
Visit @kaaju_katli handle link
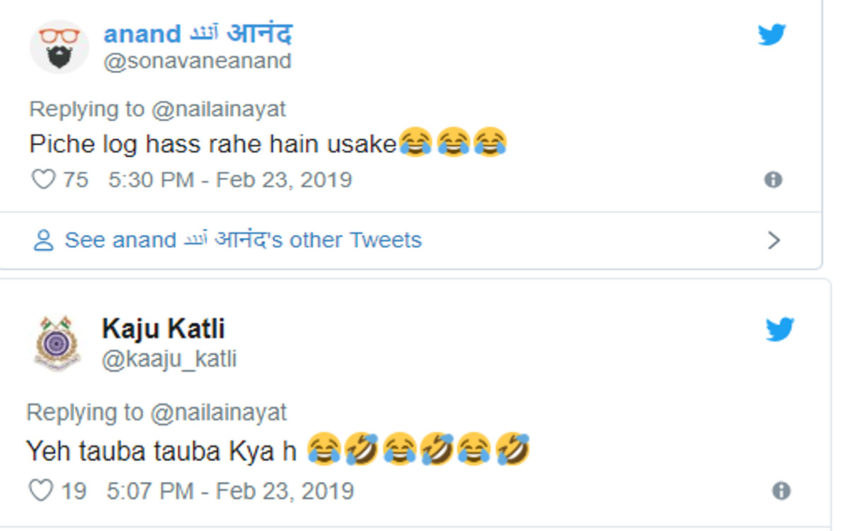coord(169,359)
